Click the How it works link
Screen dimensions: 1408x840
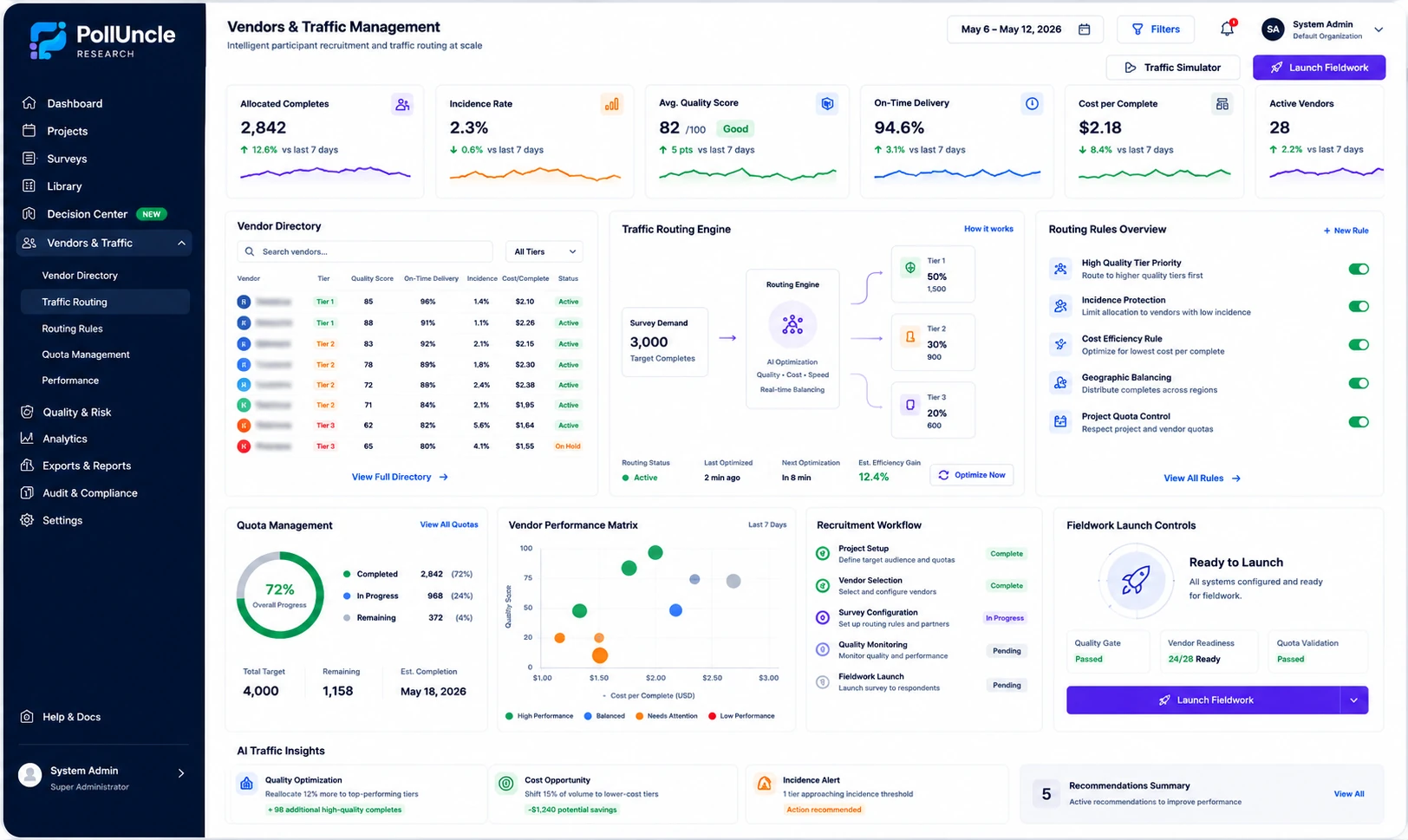[988, 229]
